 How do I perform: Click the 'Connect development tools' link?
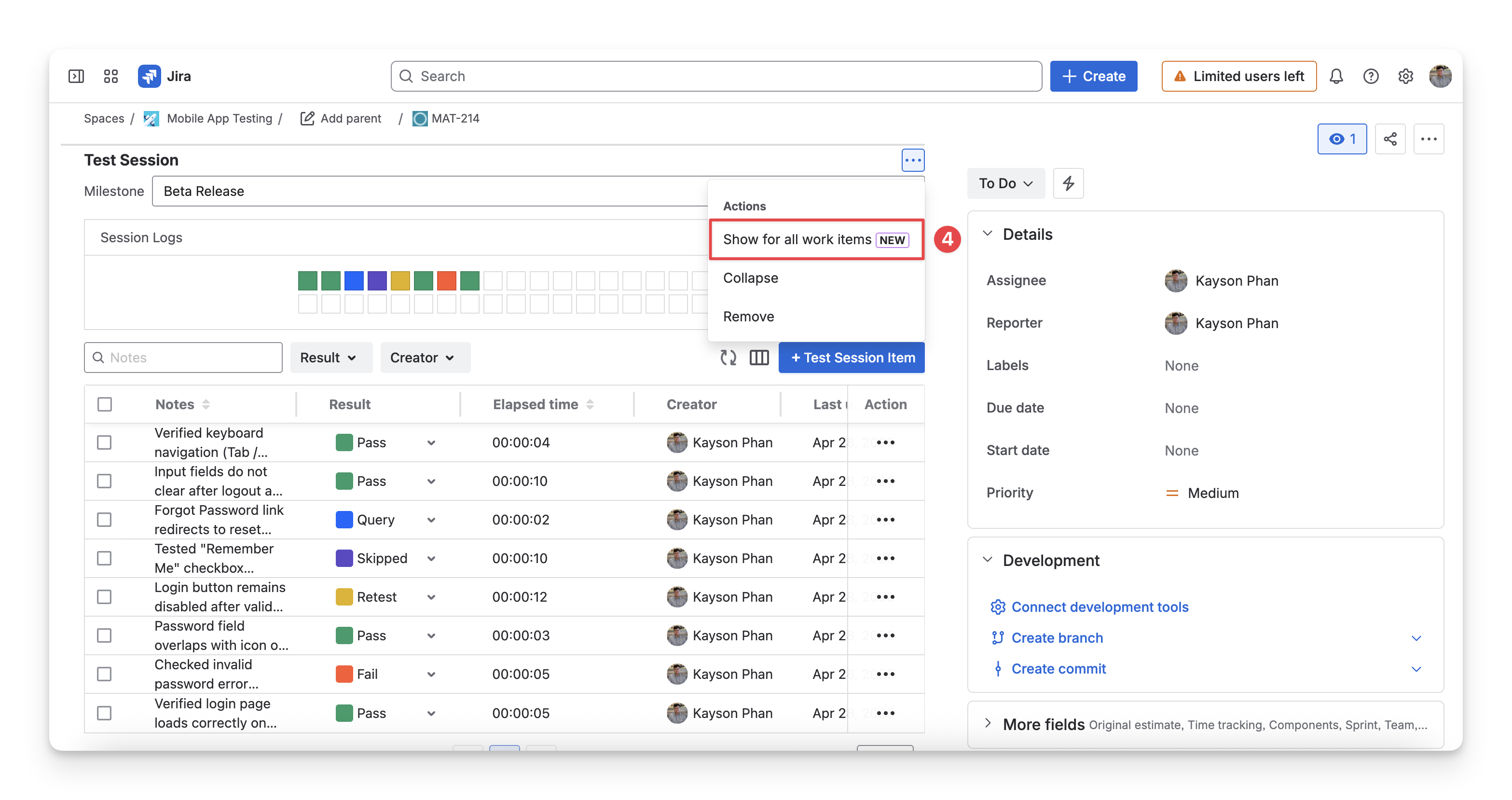tap(1100, 607)
